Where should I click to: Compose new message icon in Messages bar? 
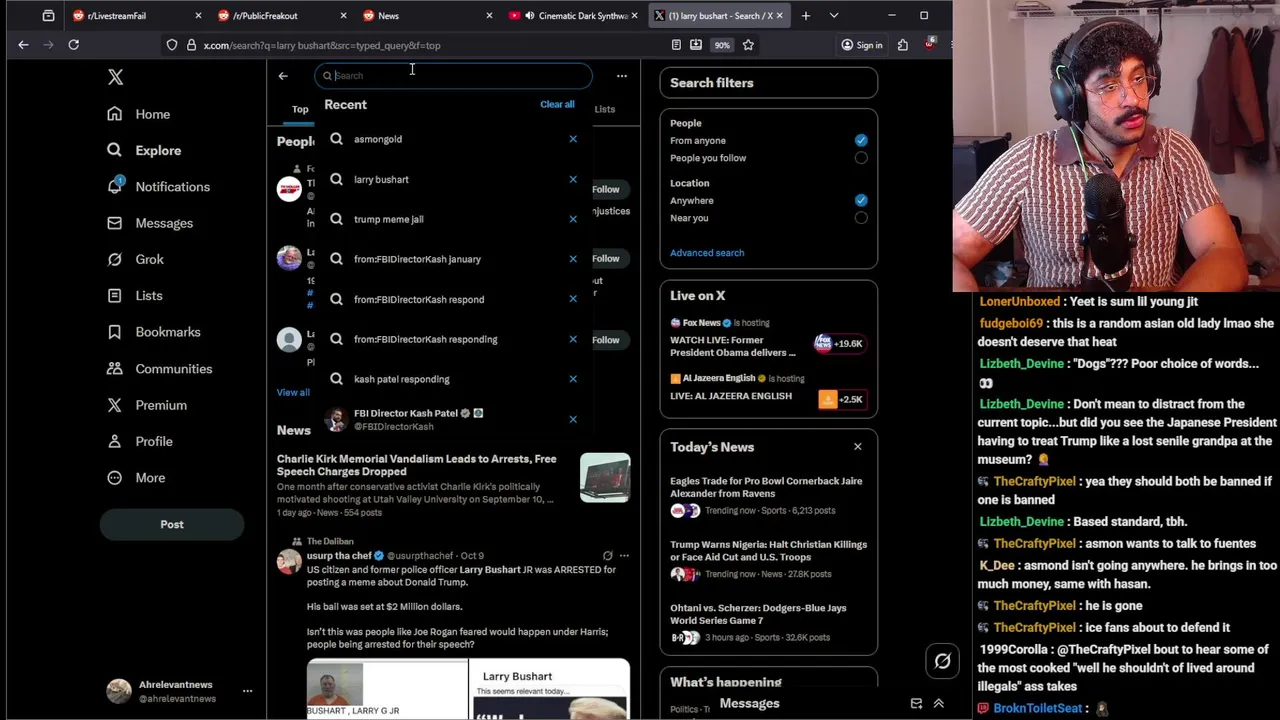(916, 704)
